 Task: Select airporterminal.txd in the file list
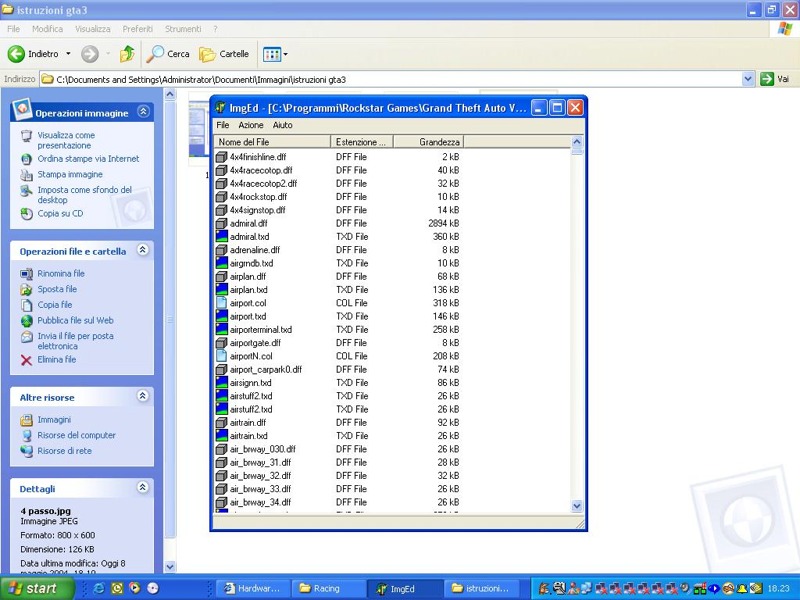click(261, 330)
